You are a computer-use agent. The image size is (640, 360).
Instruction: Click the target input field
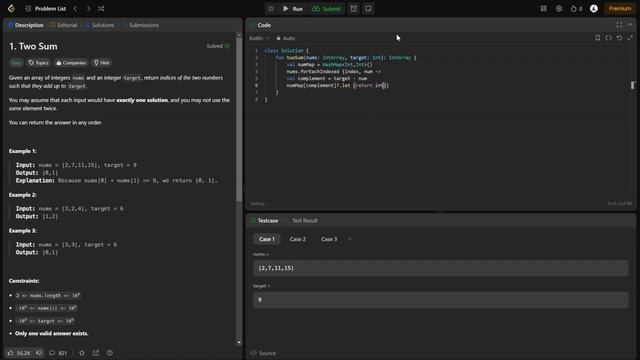pyautogui.click(x=440, y=300)
